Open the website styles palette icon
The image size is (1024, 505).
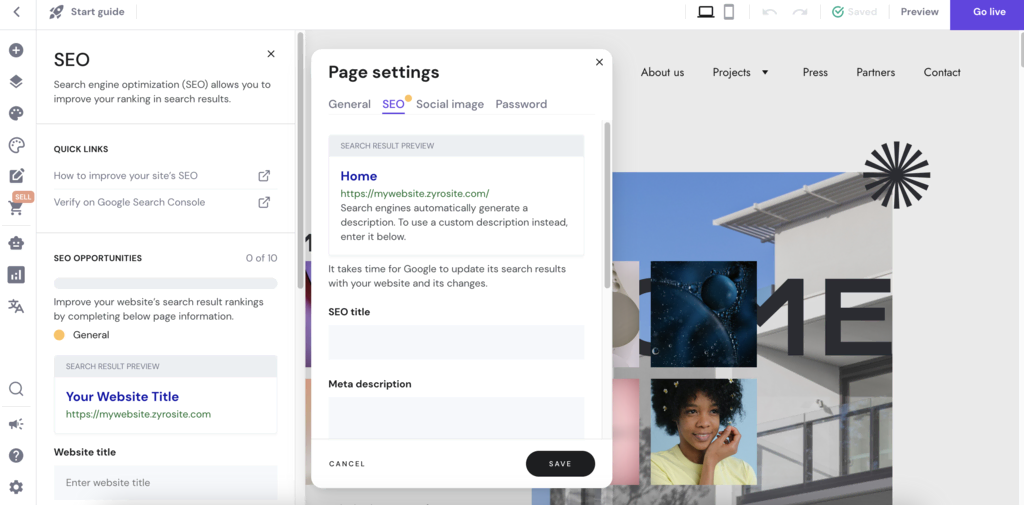click(16, 113)
